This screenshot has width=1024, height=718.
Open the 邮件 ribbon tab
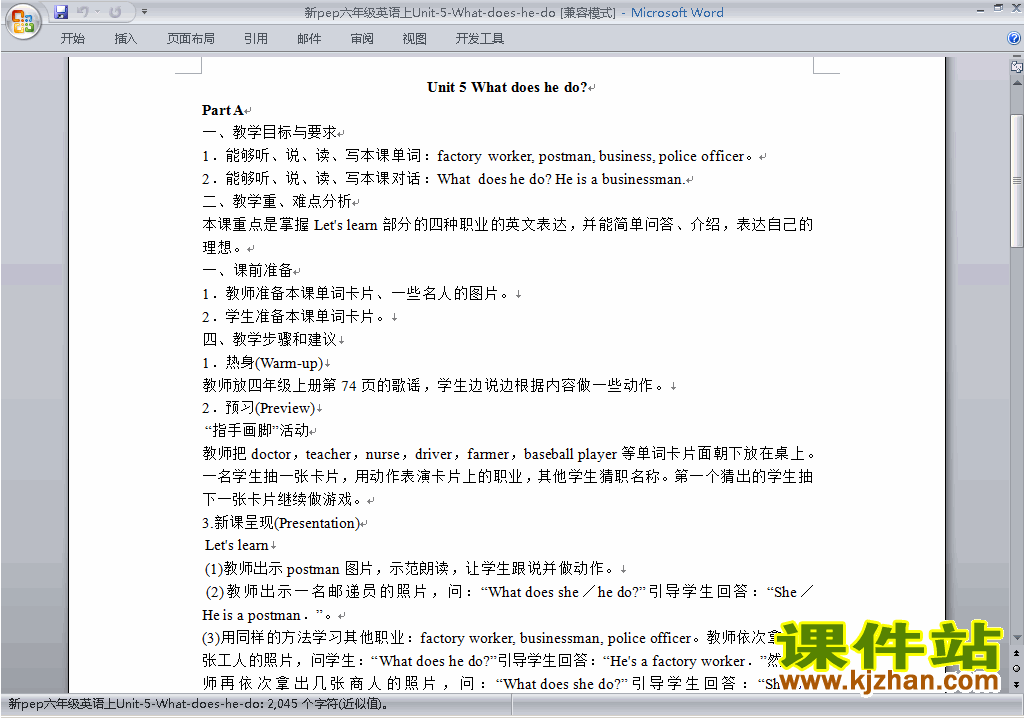tap(309, 39)
